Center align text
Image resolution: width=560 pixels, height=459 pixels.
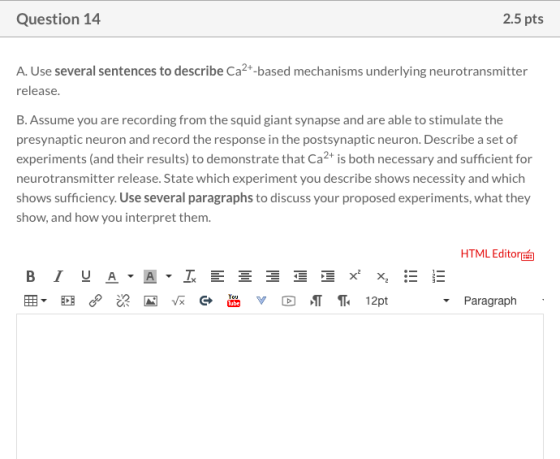coord(245,276)
